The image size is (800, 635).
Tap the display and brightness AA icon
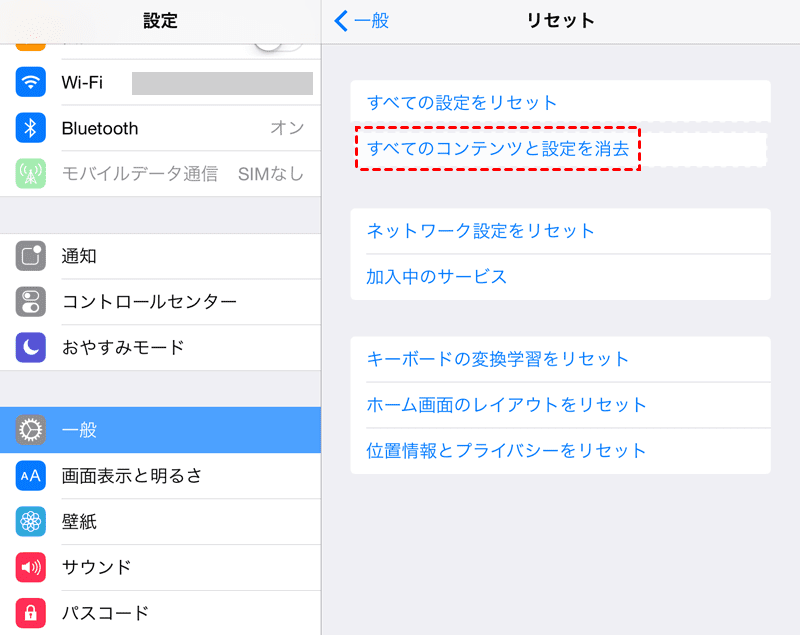(x=31, y=476)
